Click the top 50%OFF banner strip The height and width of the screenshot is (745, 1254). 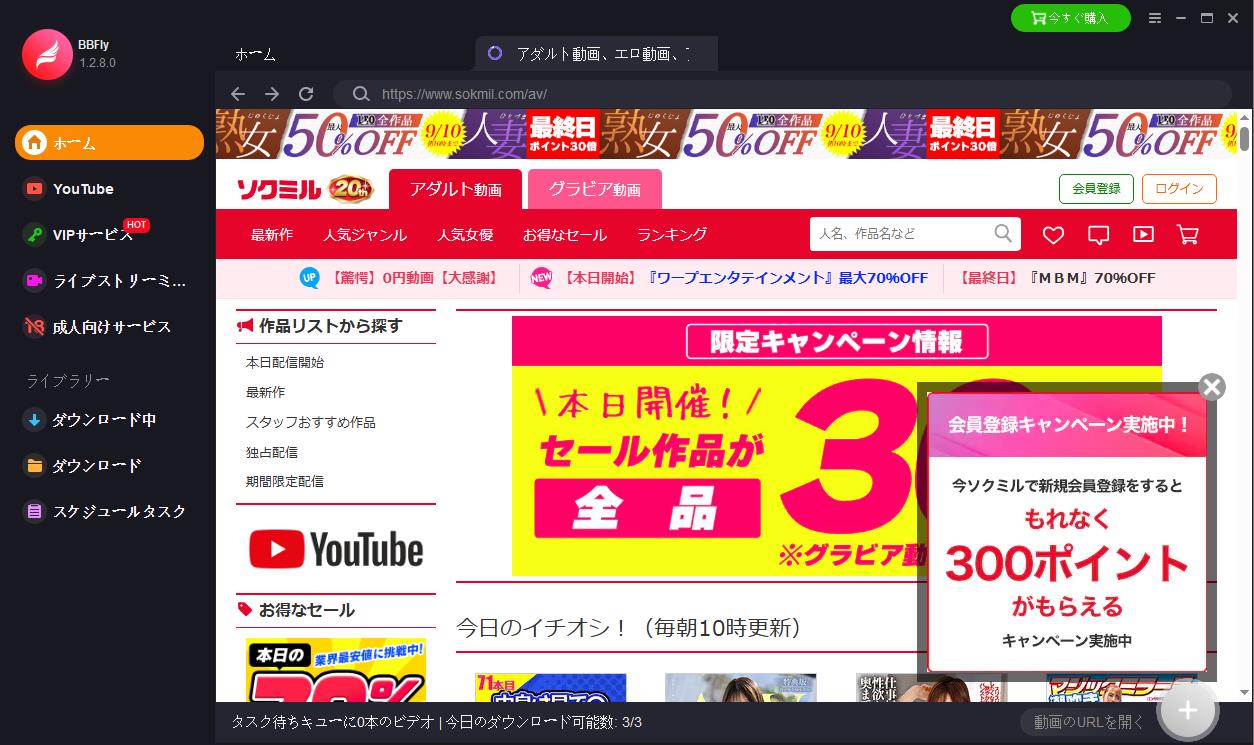pos(726,133)
